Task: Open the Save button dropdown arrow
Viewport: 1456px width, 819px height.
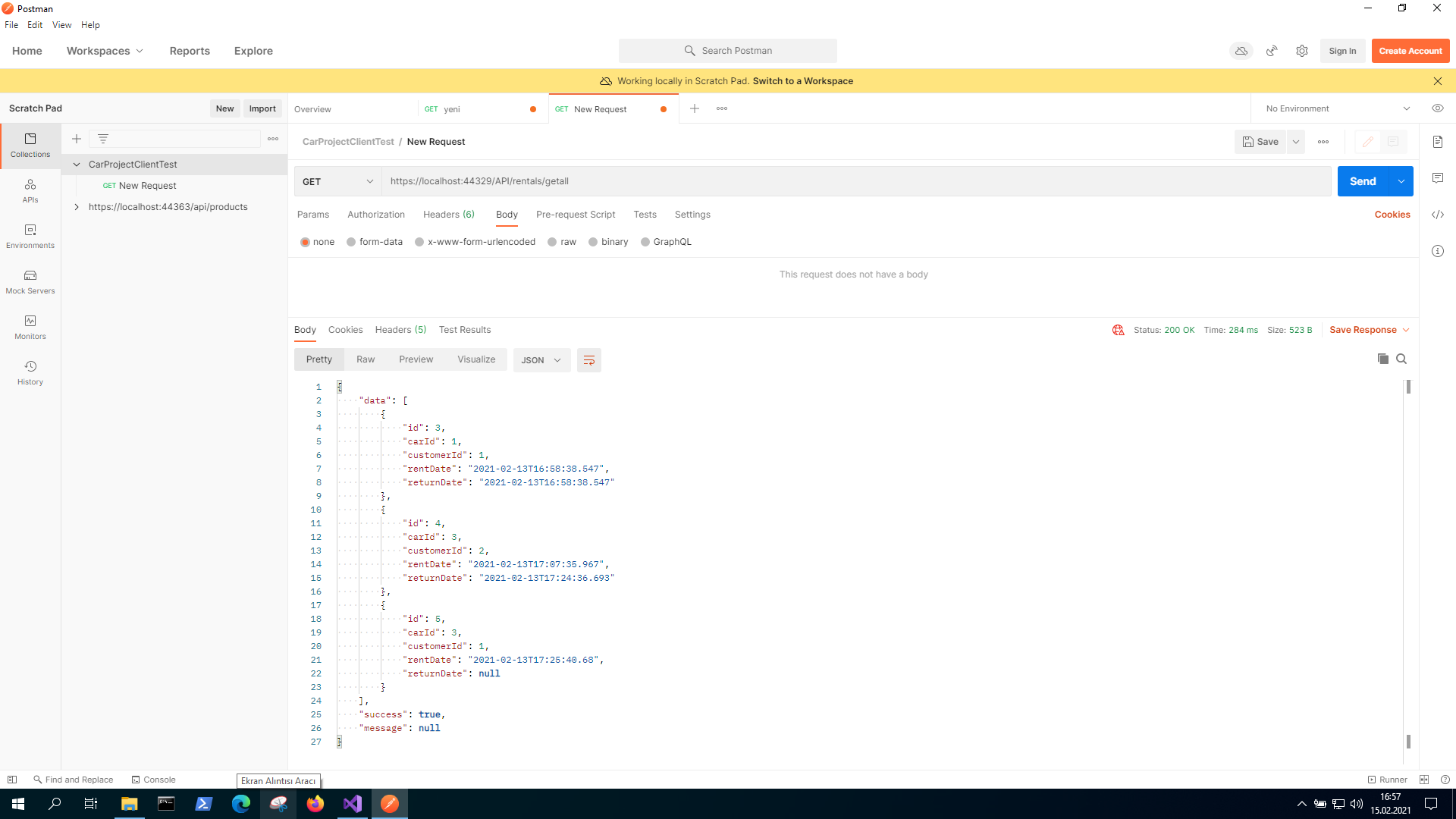Action: tap(1296, 142)
